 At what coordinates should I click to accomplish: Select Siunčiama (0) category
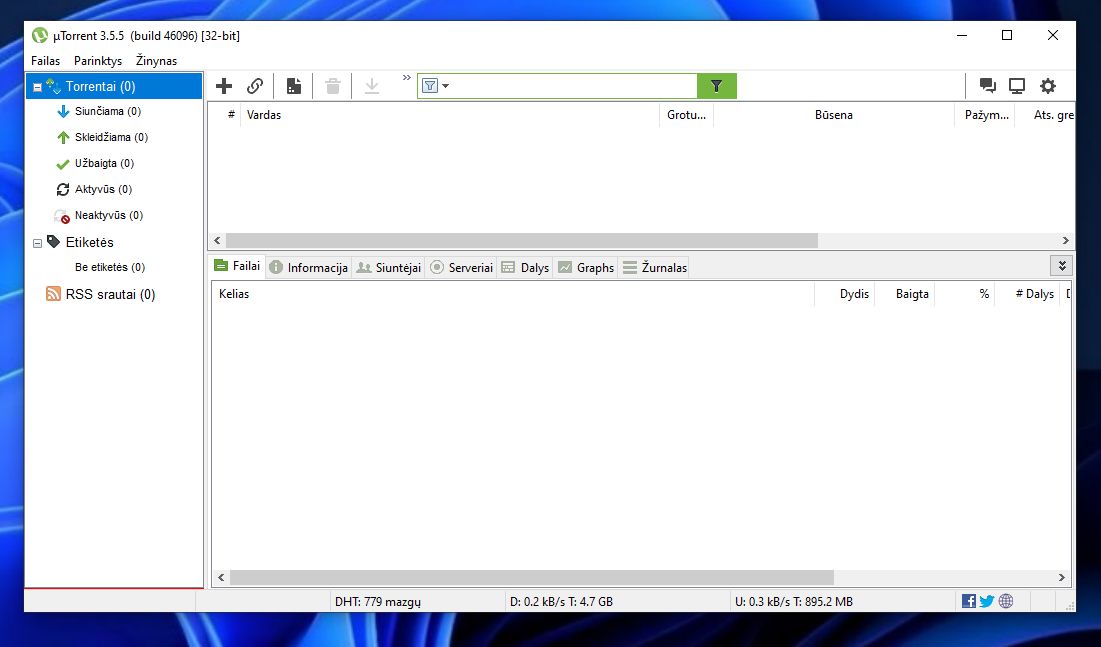tap(108, 111)
